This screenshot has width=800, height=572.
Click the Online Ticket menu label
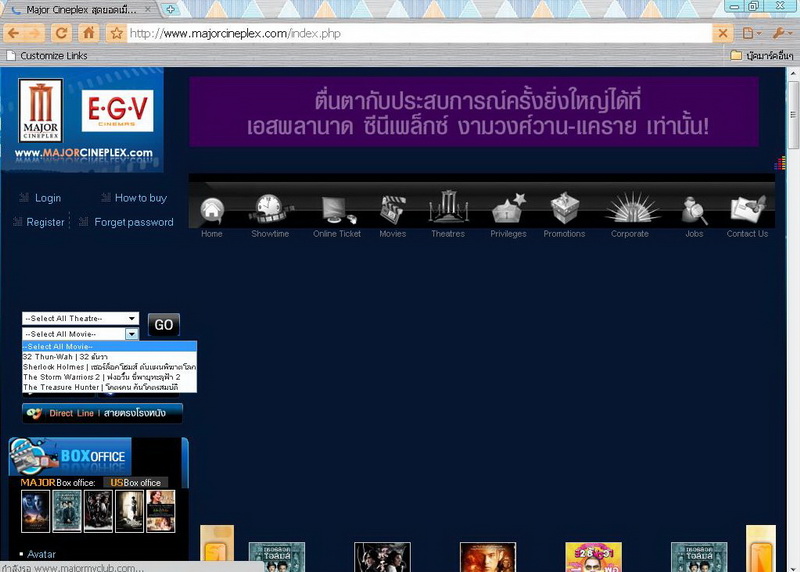tap(337, 234)
